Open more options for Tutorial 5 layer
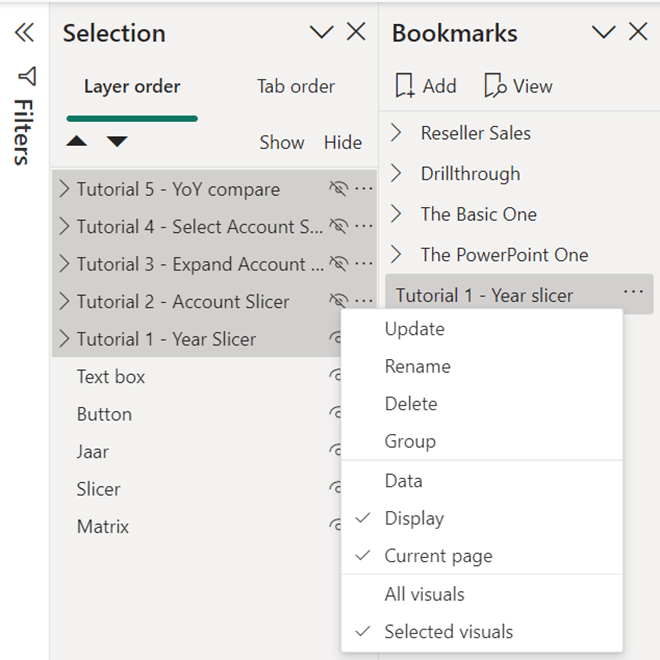Viewport: 660px width, 660px height. point(364,189)
